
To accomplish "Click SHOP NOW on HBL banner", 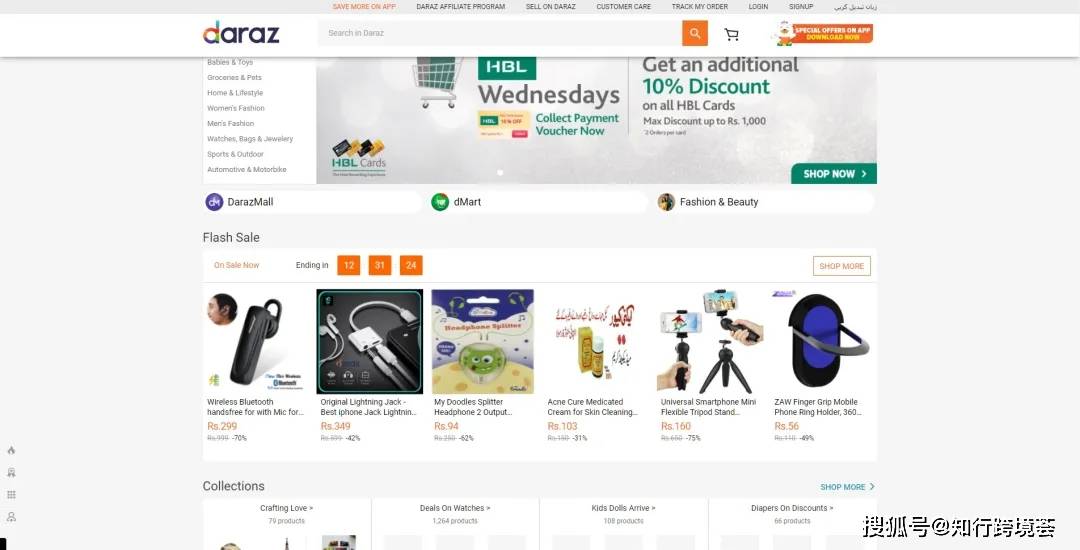I will 833,173.
